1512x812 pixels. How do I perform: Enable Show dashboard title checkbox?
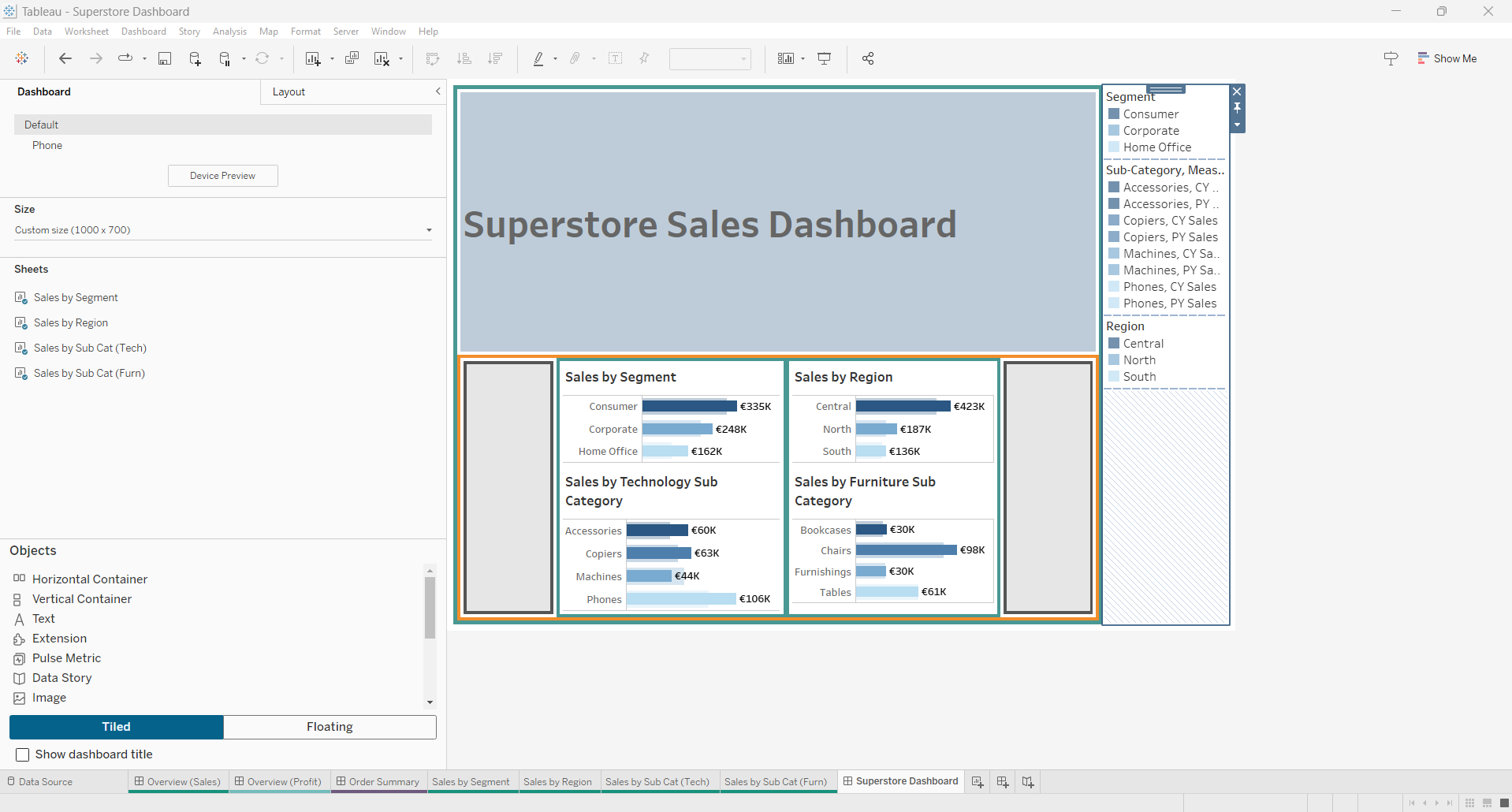tap(23, 754)
